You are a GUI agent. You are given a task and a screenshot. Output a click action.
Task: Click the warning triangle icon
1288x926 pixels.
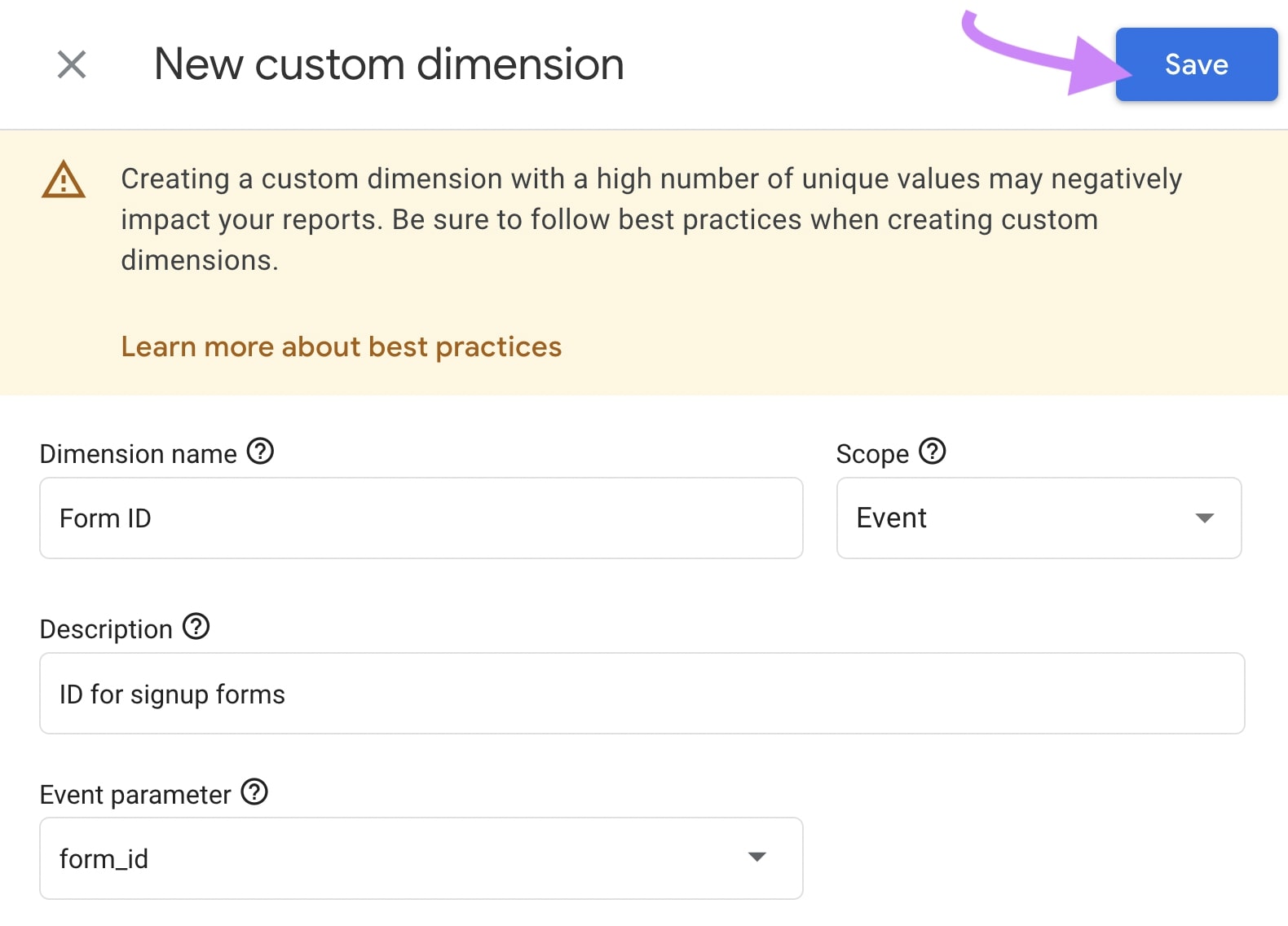(63, 179)
